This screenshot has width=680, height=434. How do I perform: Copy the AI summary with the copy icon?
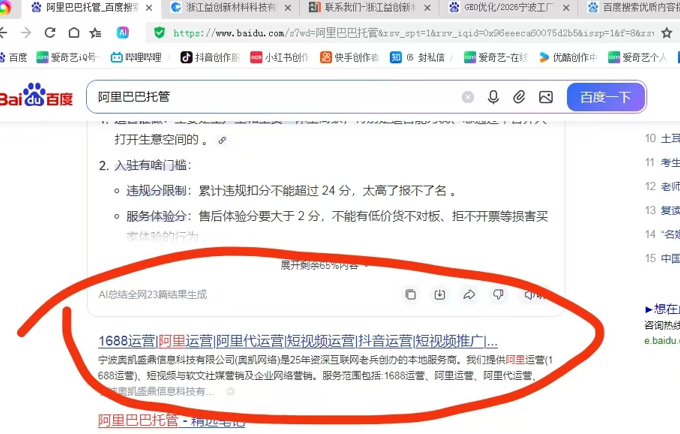pyautogui.click(x=410, y=295)
